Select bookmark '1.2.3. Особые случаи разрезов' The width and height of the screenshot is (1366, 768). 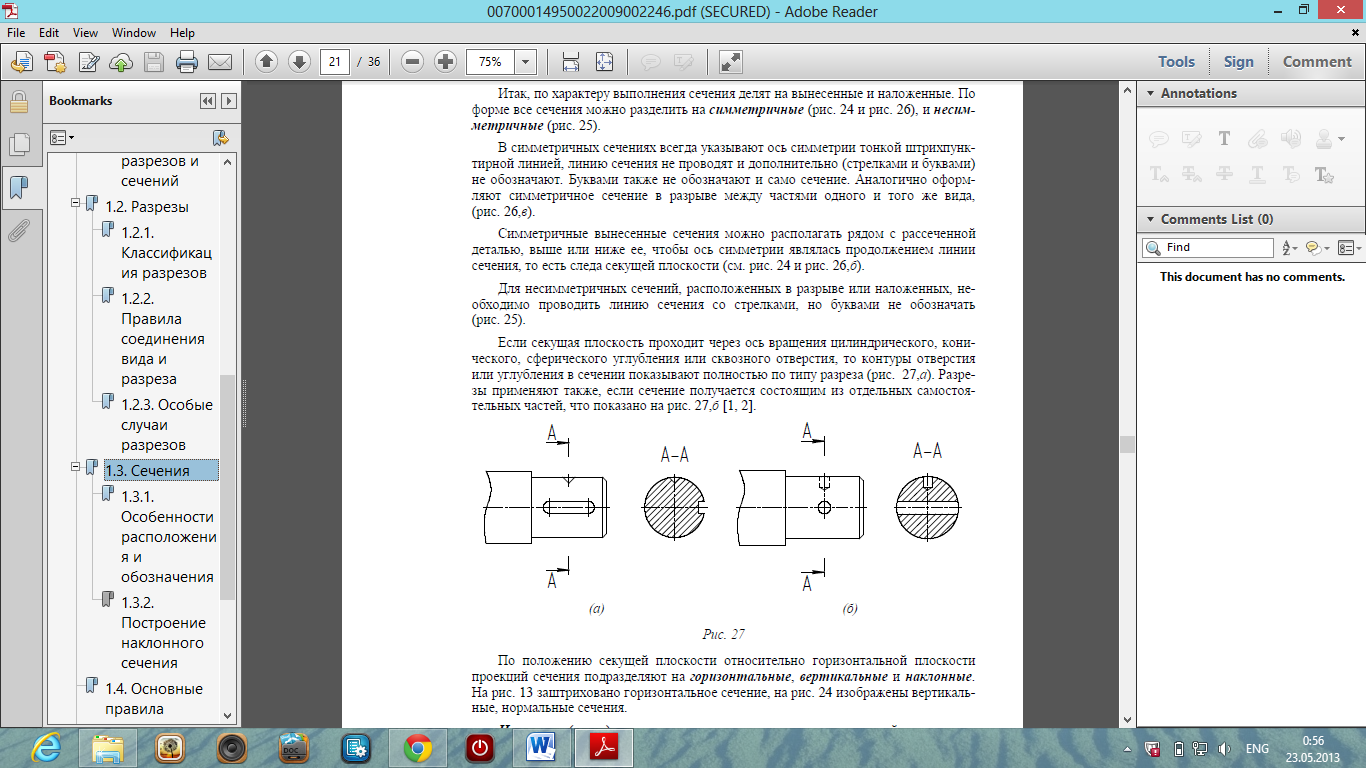[167, 425]
